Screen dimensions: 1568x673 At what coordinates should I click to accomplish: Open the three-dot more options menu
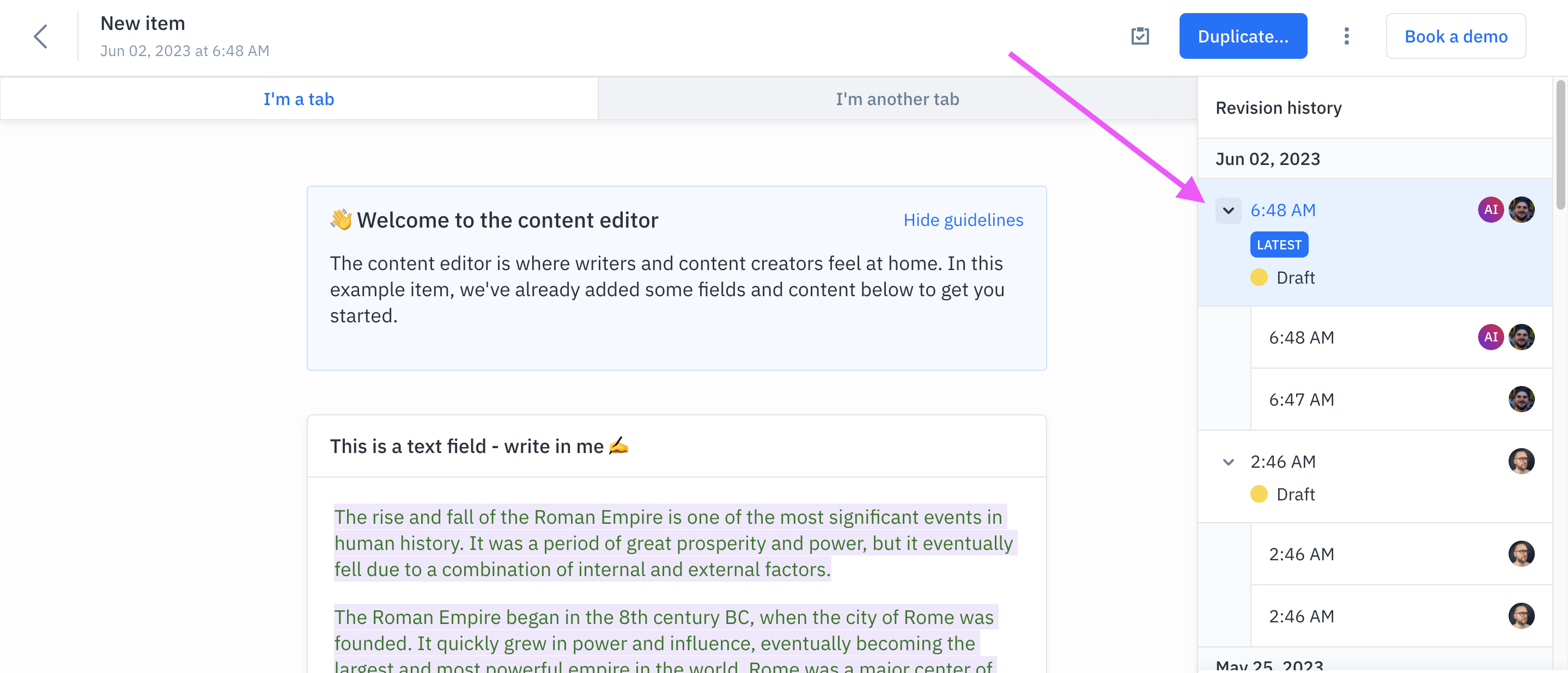[1346, 36]
